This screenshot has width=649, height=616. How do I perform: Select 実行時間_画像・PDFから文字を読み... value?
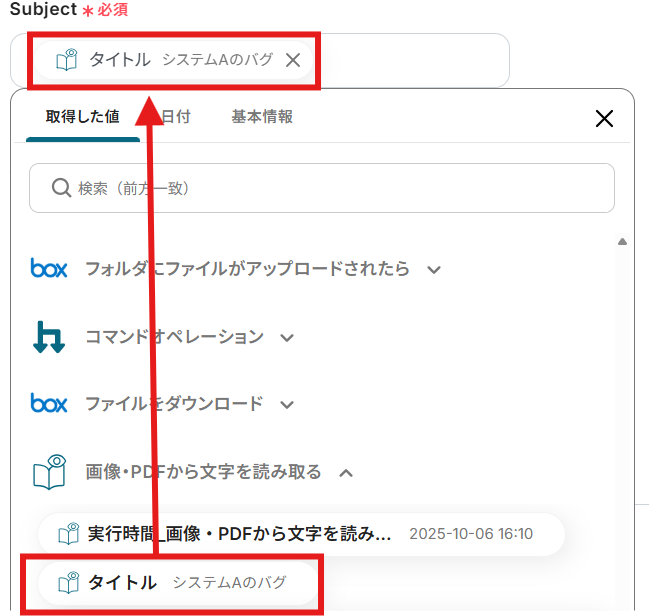point(301,534)
